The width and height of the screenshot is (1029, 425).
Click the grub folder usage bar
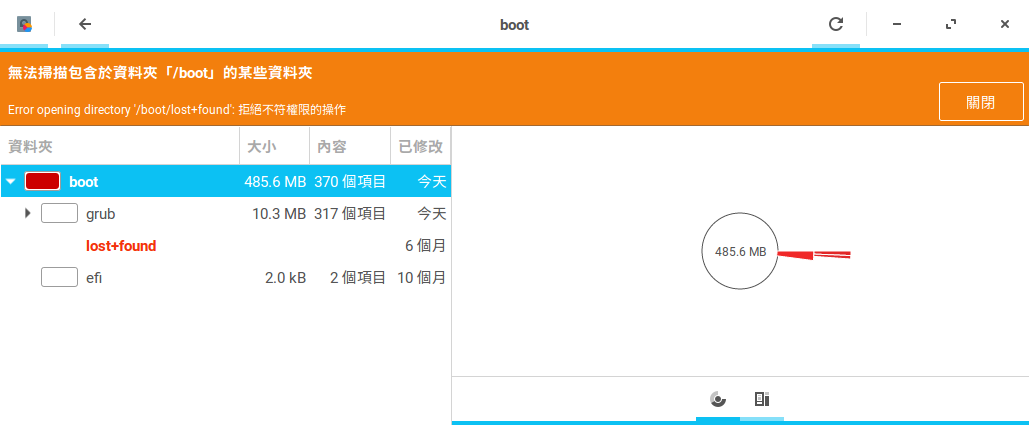[x=59, y=213]
